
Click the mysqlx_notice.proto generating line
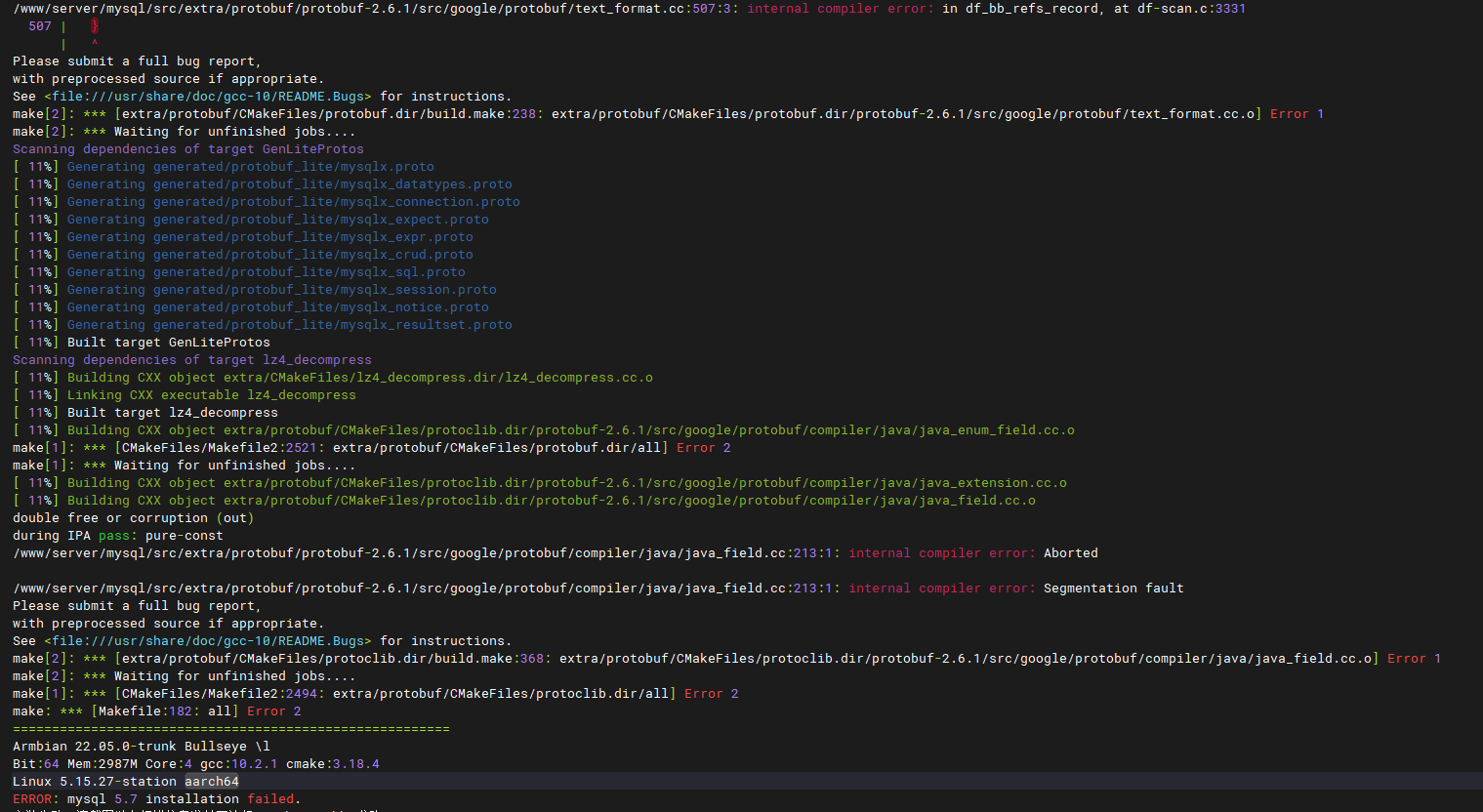[251, 307]
